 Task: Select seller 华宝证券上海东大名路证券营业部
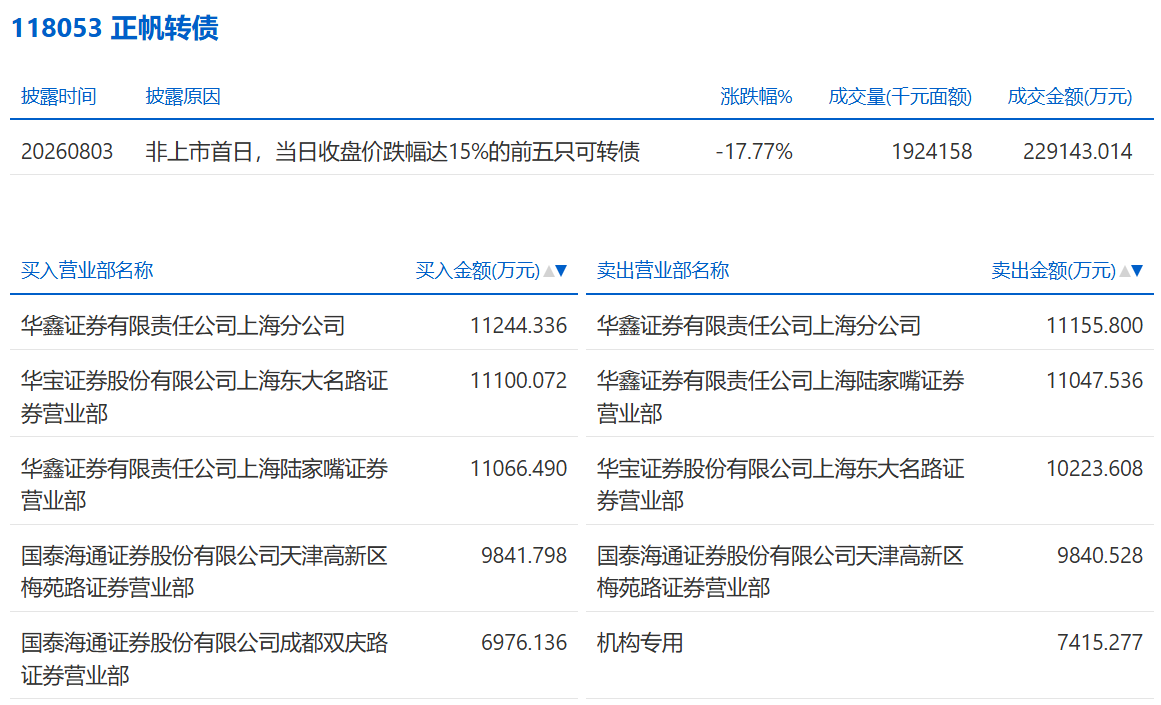pyautogui.click(x=780, y=484)
